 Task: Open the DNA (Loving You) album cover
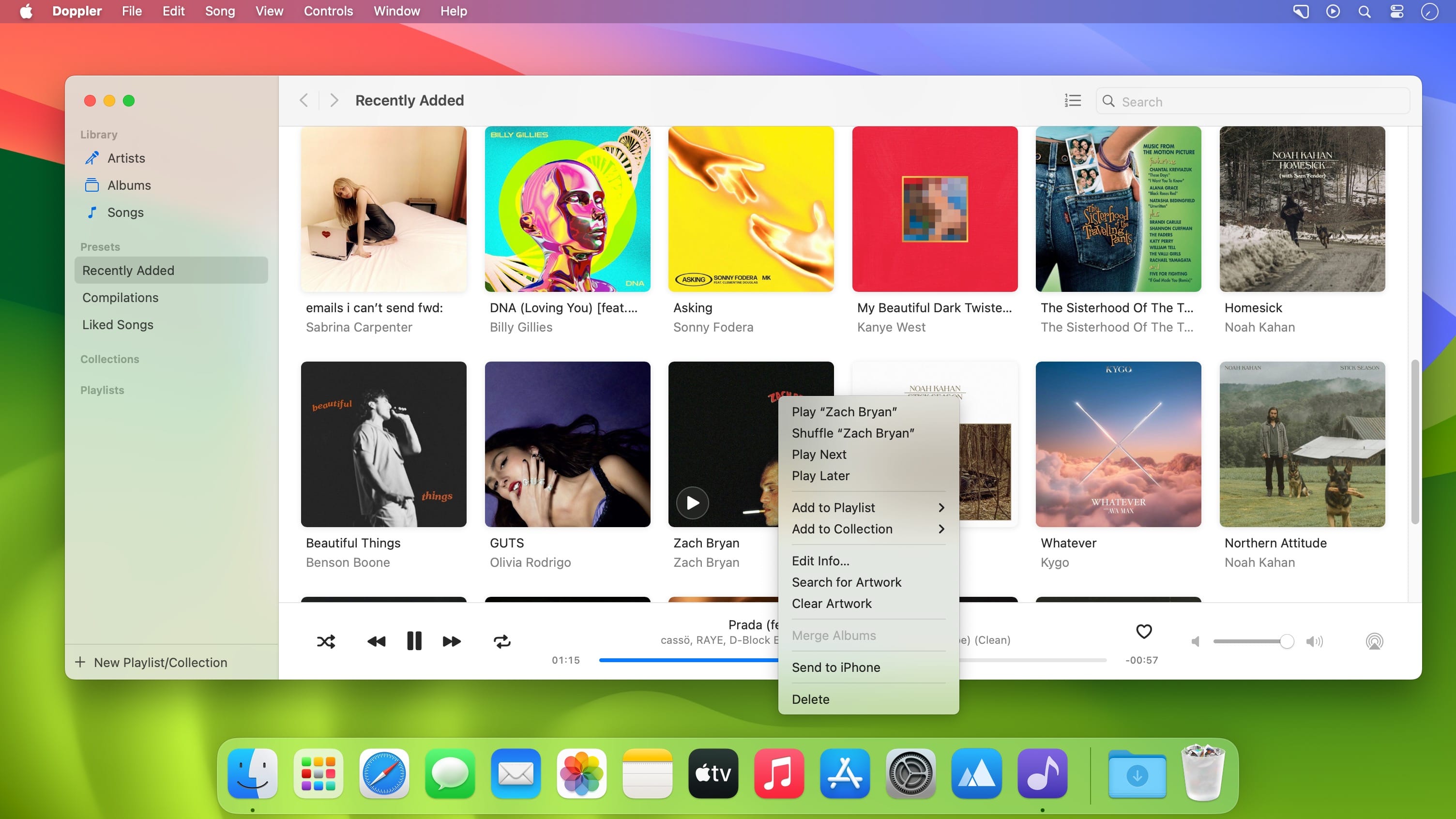(x=567, y=209)
